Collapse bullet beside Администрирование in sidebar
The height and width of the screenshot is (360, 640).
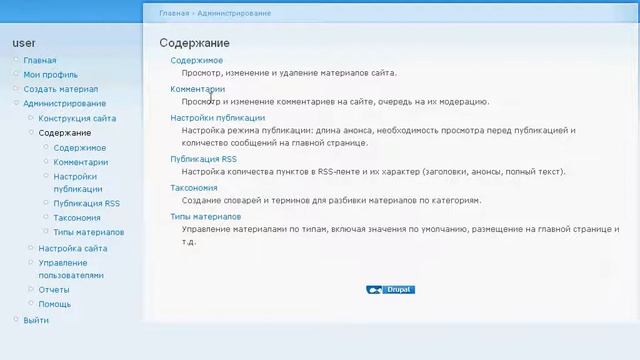(16, 103)
